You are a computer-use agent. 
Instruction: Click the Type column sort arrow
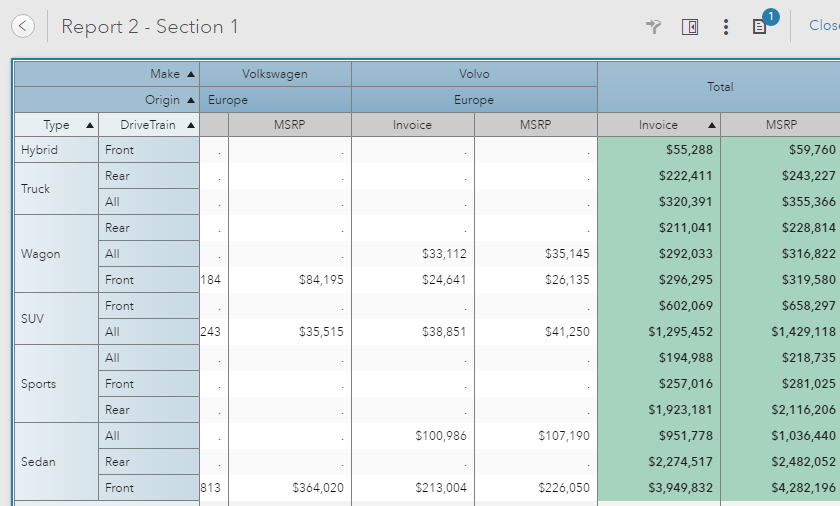click(90, 126)
